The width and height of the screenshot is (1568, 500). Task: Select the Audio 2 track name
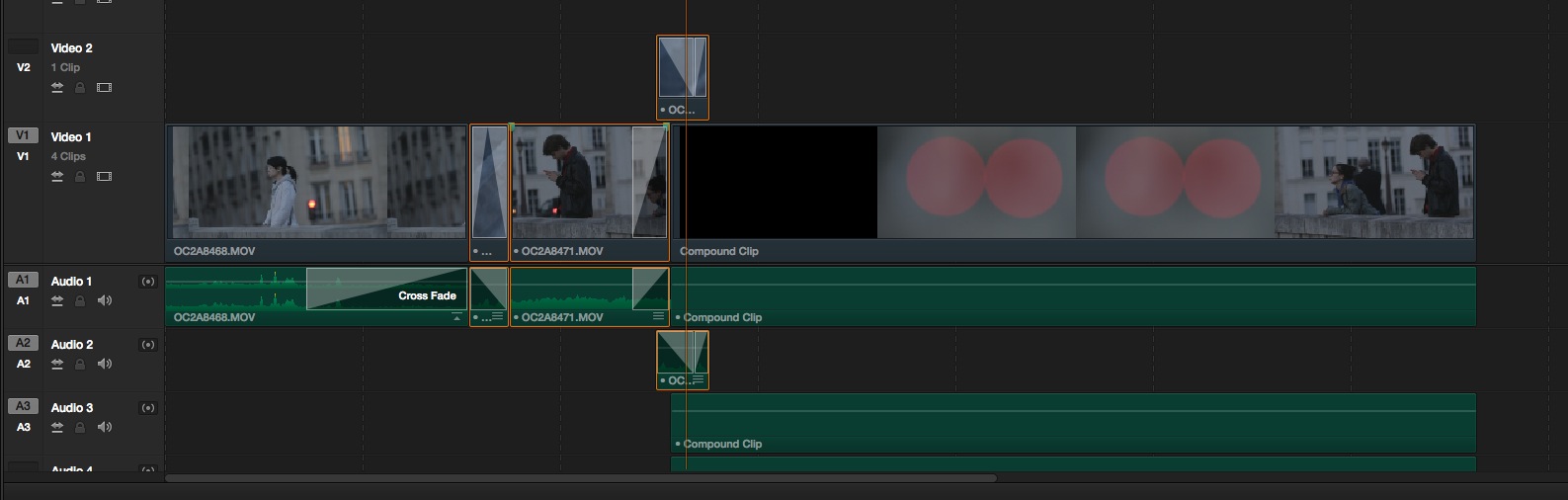(72, 345)
